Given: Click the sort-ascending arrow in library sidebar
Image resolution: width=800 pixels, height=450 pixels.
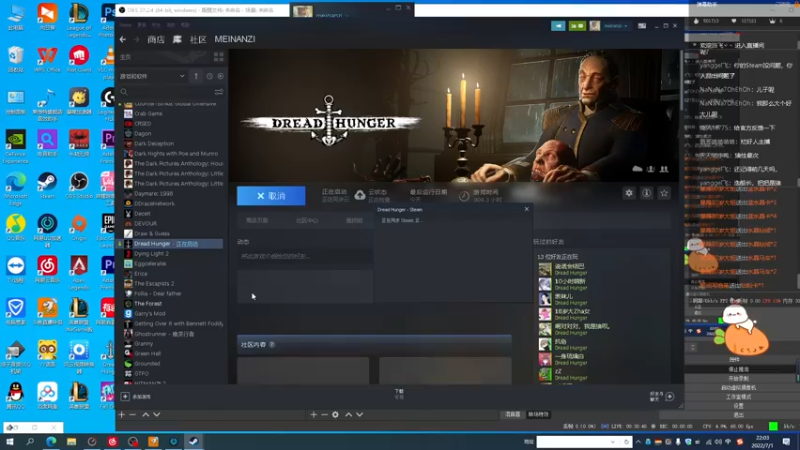Looking at the screenshot, I should (196, 76).
